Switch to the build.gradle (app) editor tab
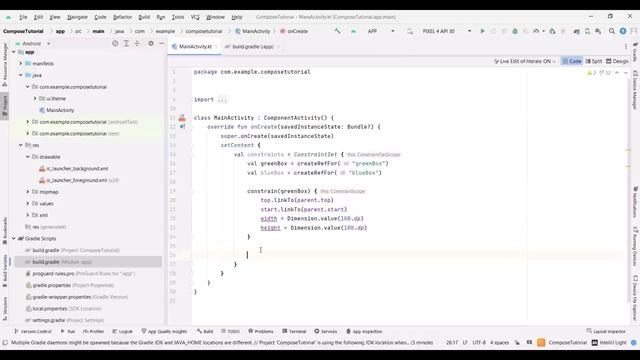 pos(253,47)
